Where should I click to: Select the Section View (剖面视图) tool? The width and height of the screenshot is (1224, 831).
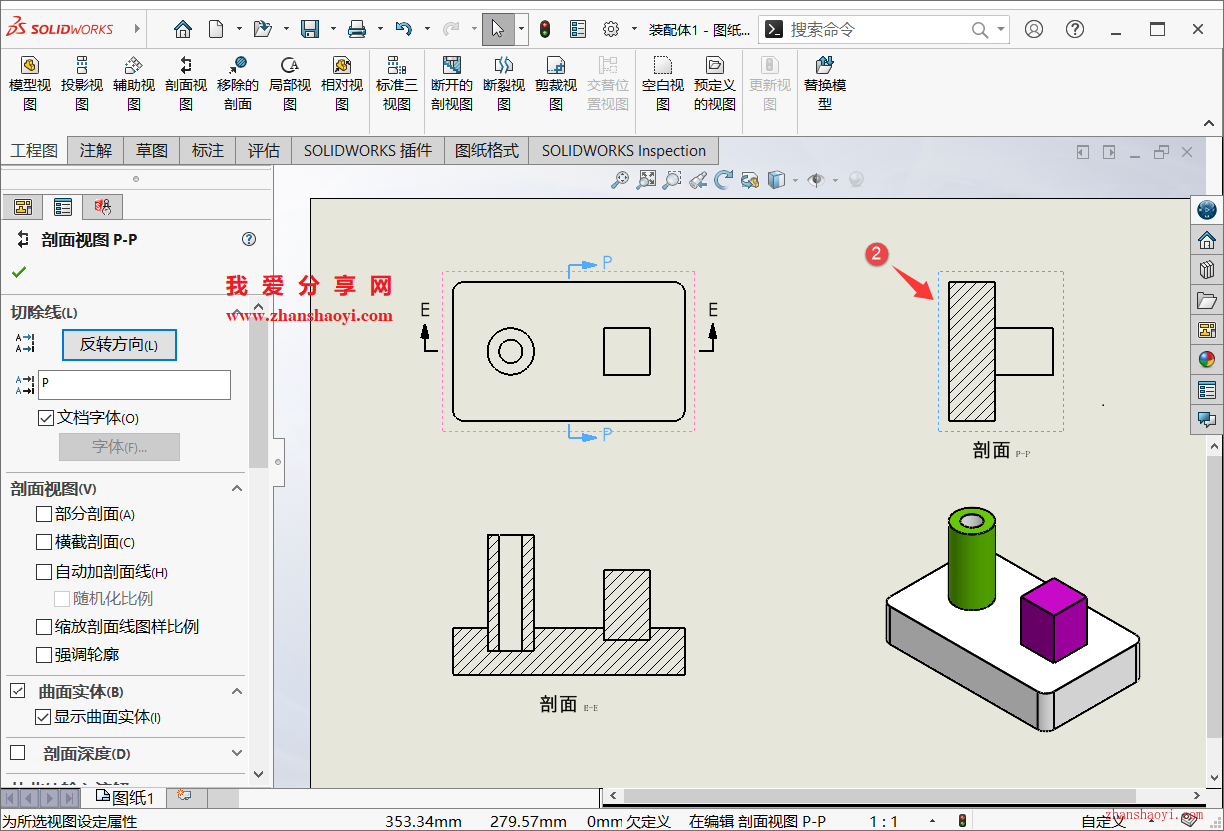tap(186, 84)
